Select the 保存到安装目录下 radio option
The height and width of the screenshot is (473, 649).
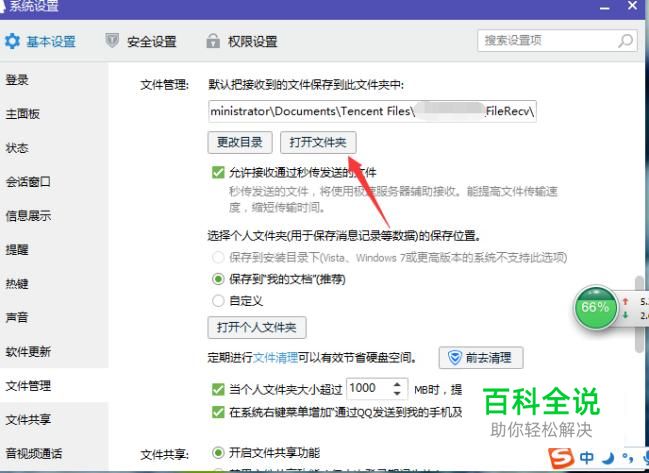[x=218, y=257]
